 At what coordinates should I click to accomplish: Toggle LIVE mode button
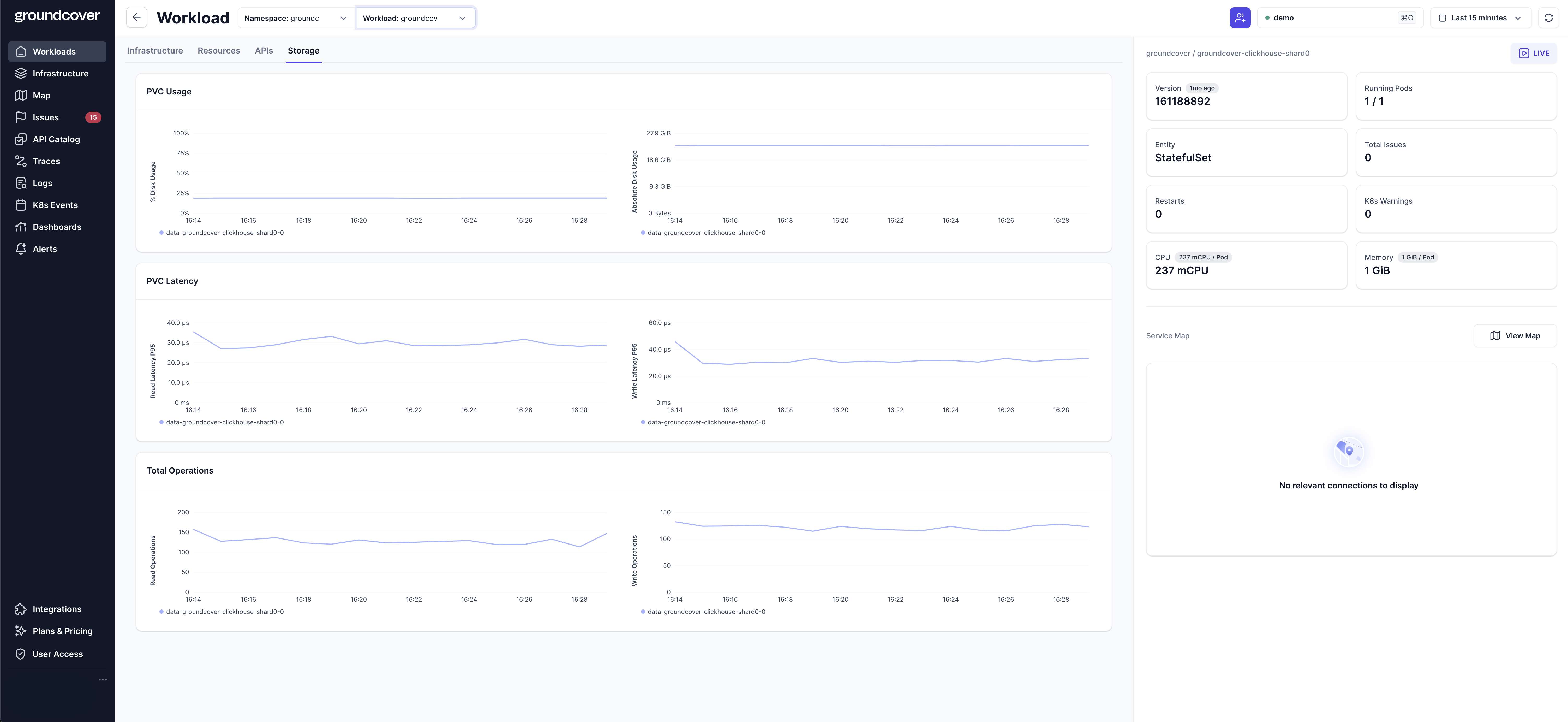pos(1533,54)
